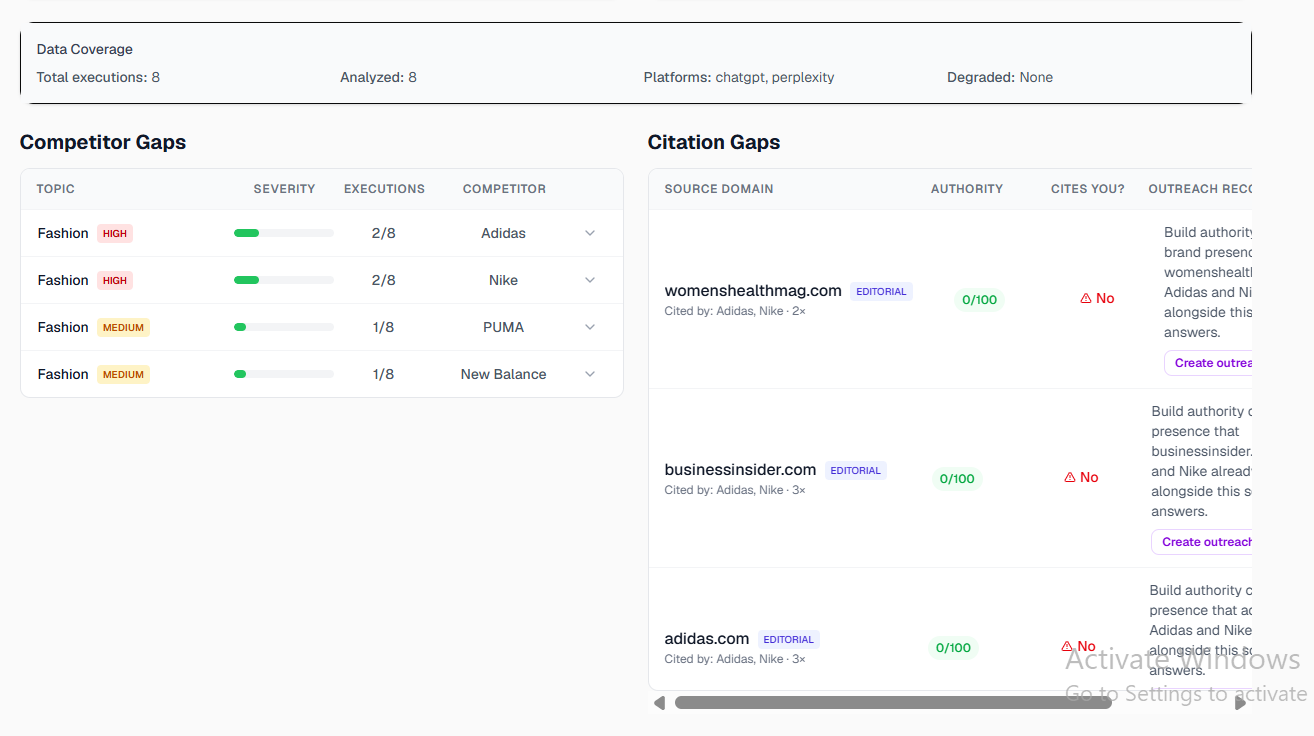Screen dimensions: 1314x736
Task: Click the Degraded: None text
Action: click(1000, 77)
